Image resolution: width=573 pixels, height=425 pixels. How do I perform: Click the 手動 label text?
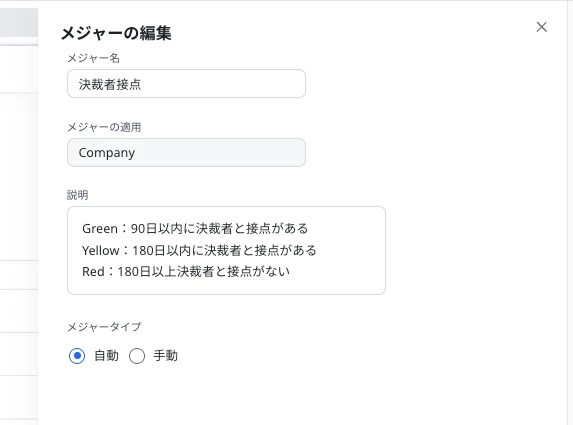(x=166, y=355)
